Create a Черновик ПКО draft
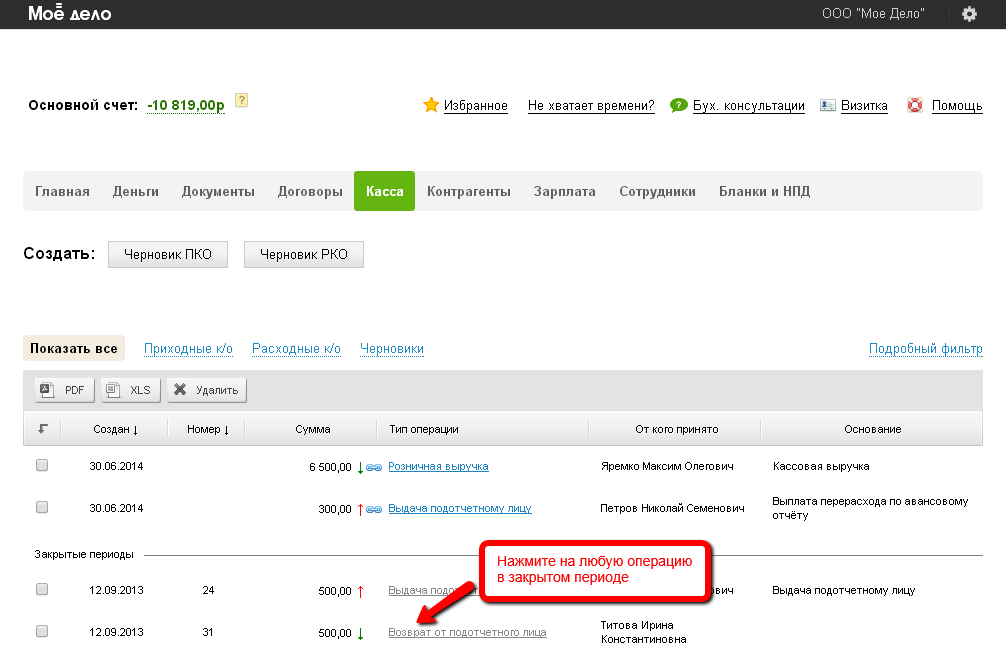This screenshot has height=659, width=1006. [168, 254]
